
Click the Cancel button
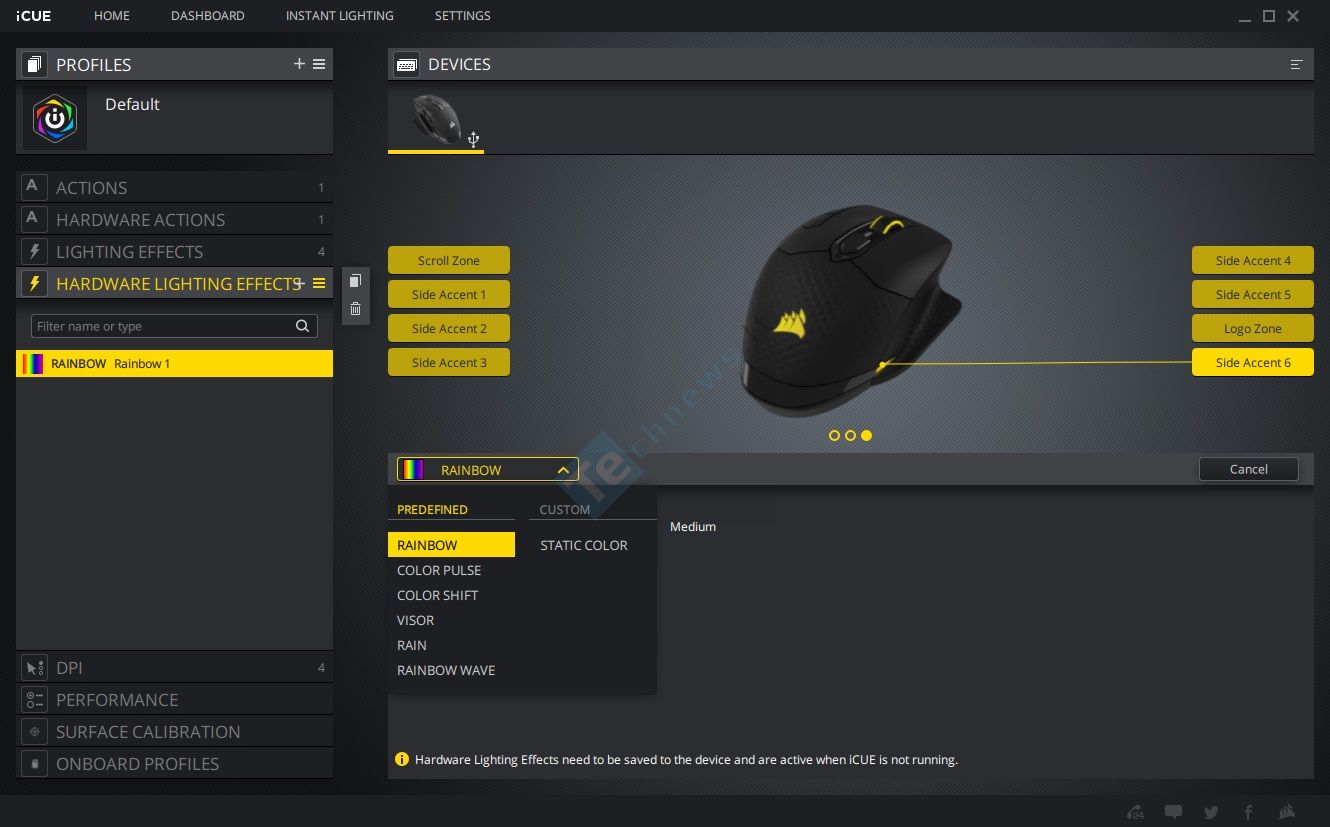click(x=1249, y=469)
